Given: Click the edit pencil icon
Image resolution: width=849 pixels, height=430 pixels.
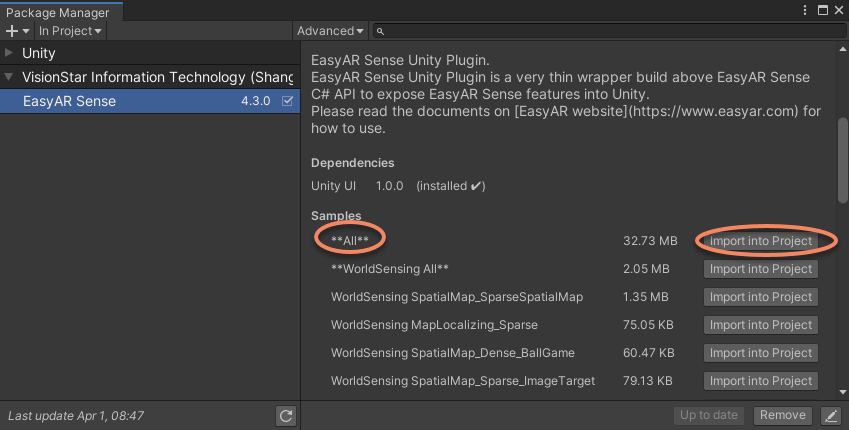Looking at the screenshot, I should (831, 415).
